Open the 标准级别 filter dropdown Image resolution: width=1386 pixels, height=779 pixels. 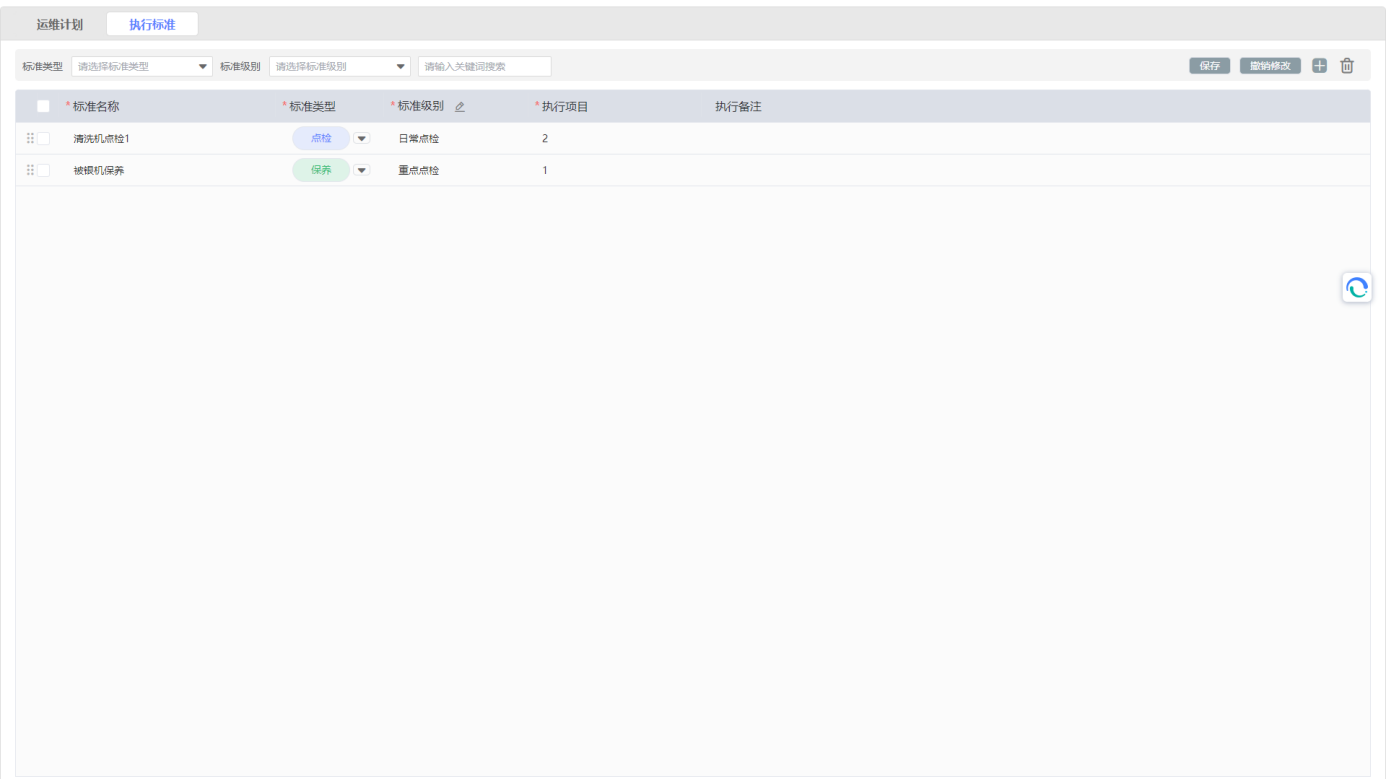[x=339, y=67]
